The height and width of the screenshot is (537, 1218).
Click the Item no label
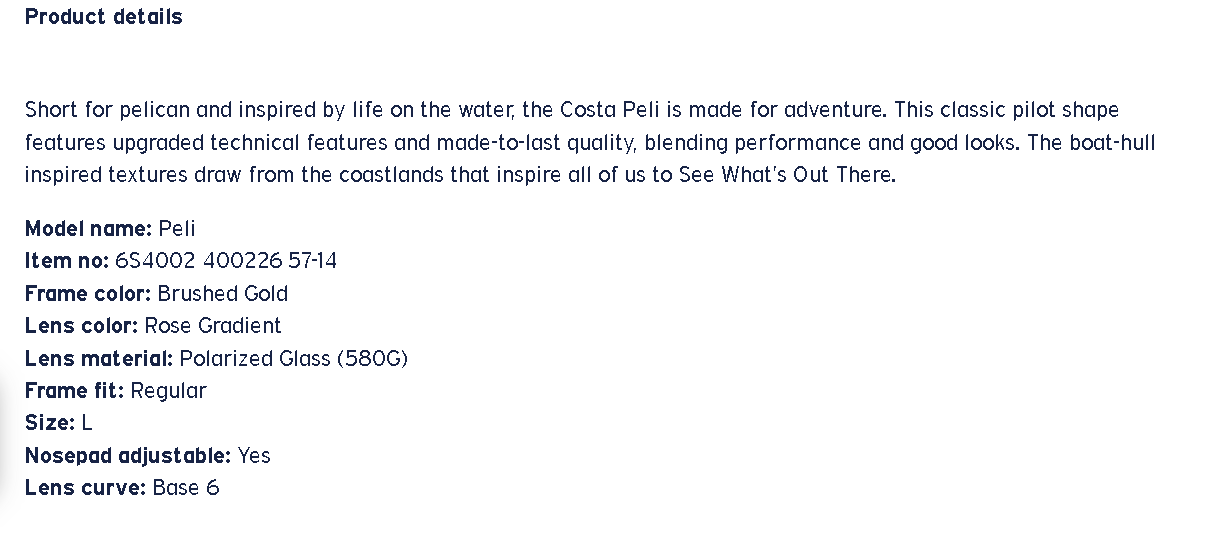point(67,261)
